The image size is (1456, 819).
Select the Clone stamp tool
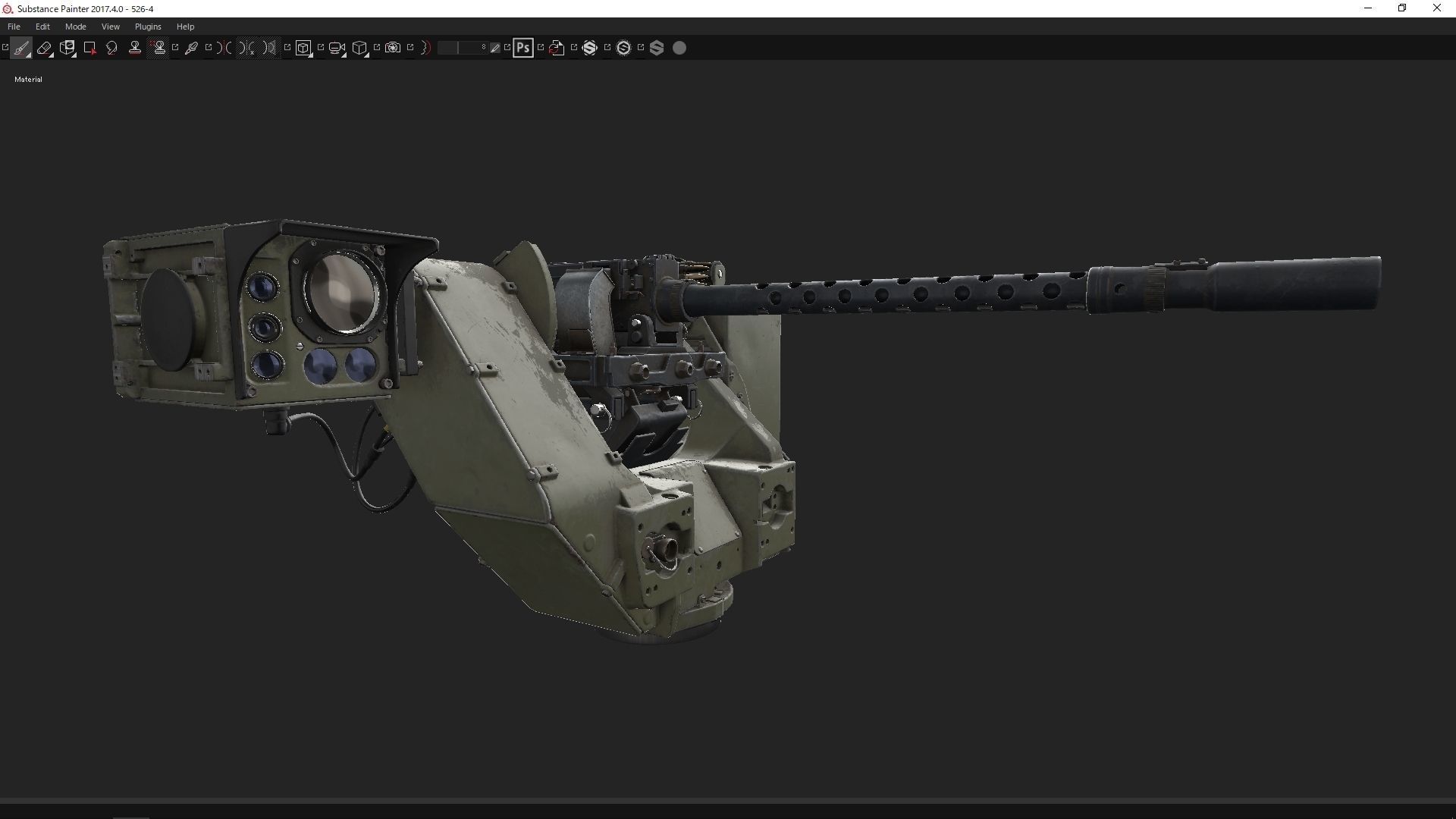[134, 47]
